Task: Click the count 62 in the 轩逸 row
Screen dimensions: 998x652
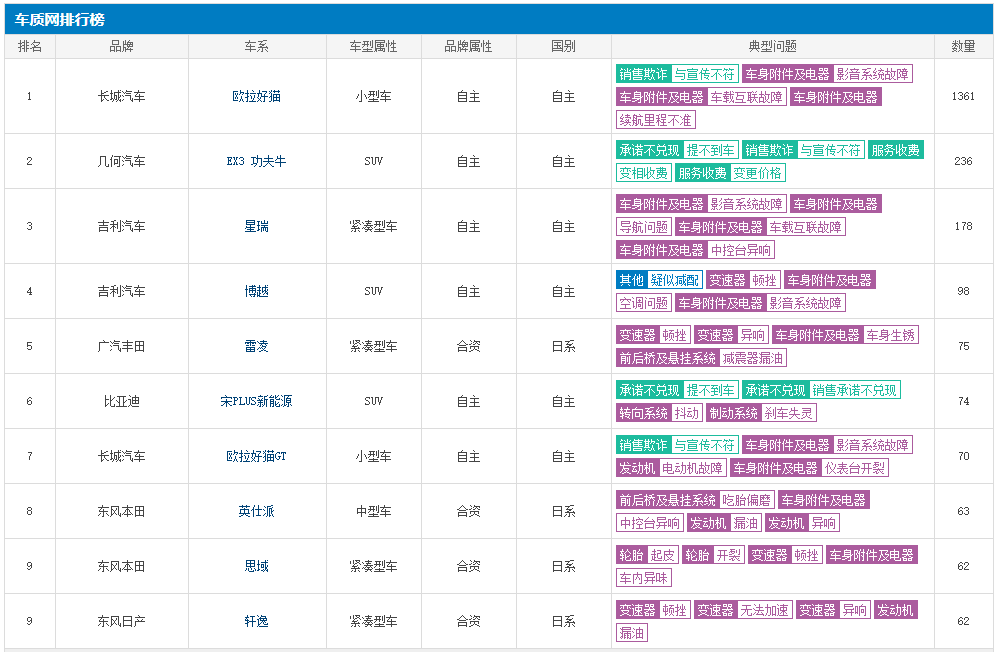Action: point(964,621)
